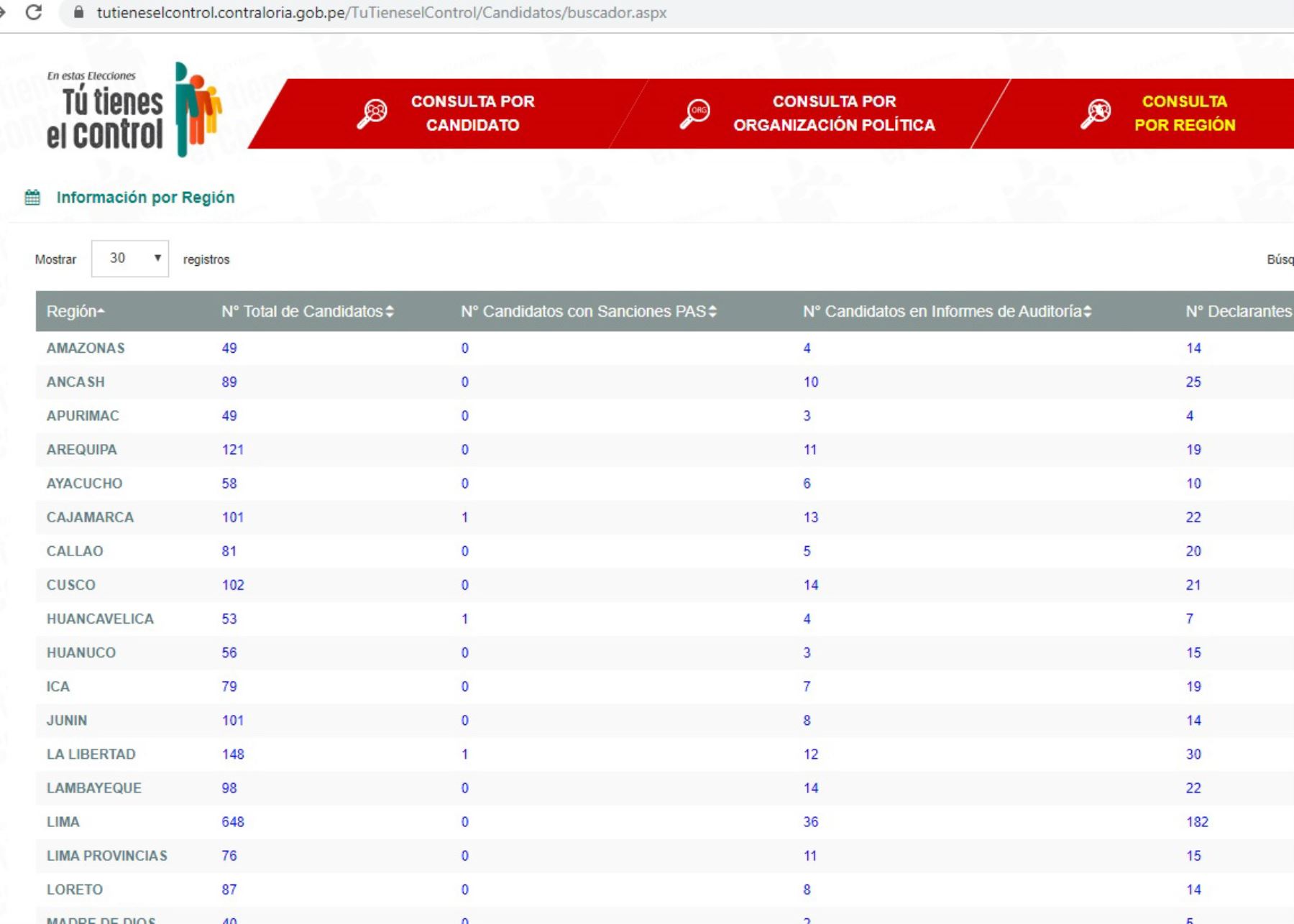Click the browser address bar URL
This screenshot has width=1294, height=924.
pos(381,13)
